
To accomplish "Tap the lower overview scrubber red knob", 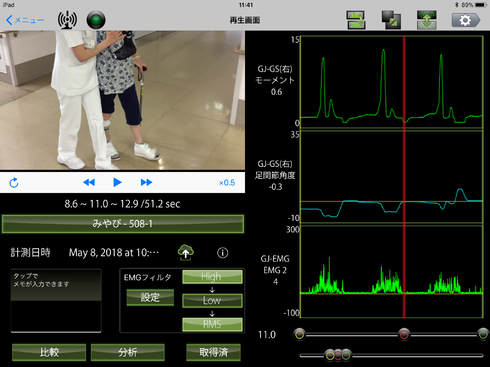I will coord(338,355).
